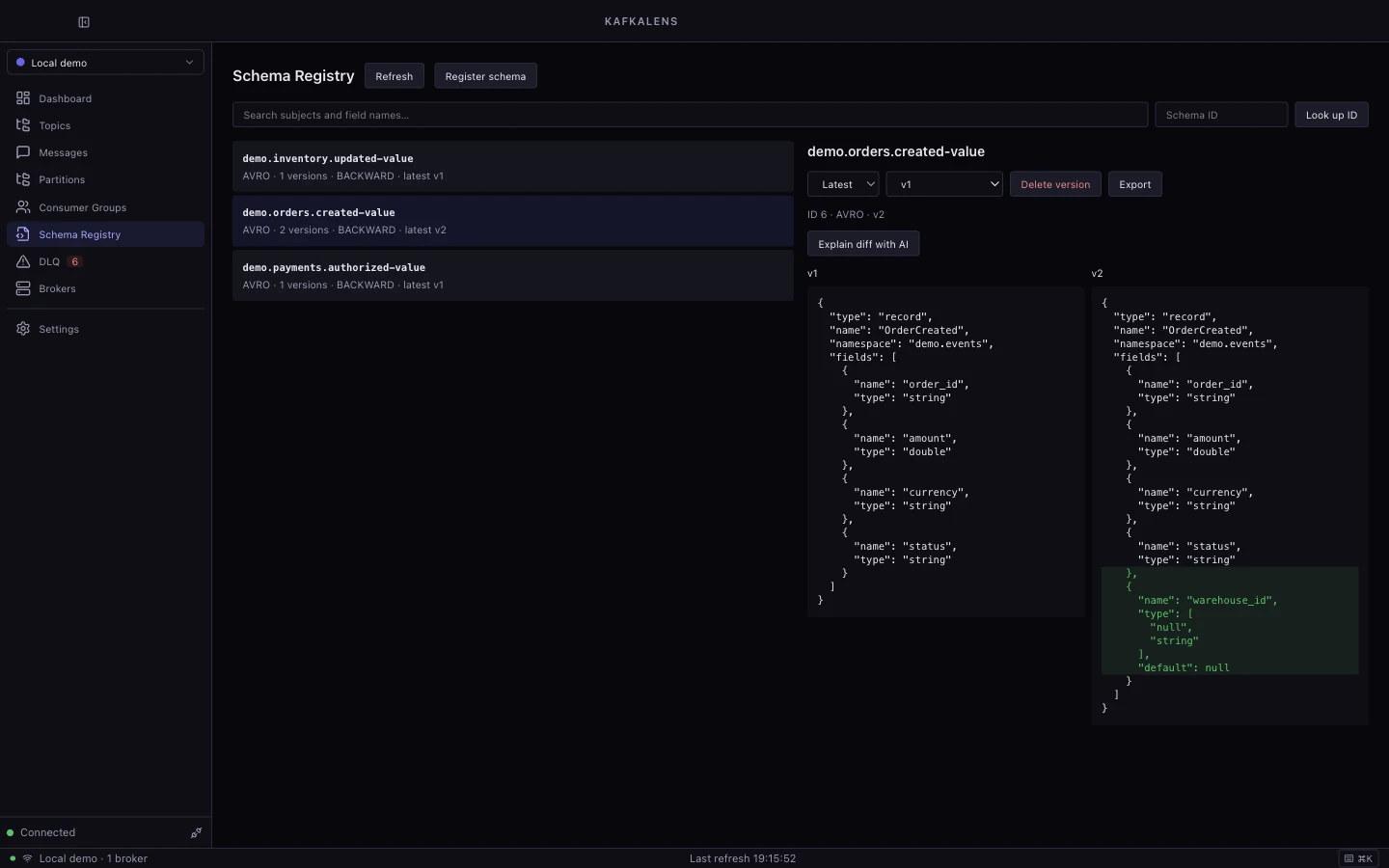Expand the Local demo cluster dropdown
1389x868 pixels.
pos(105,62)
